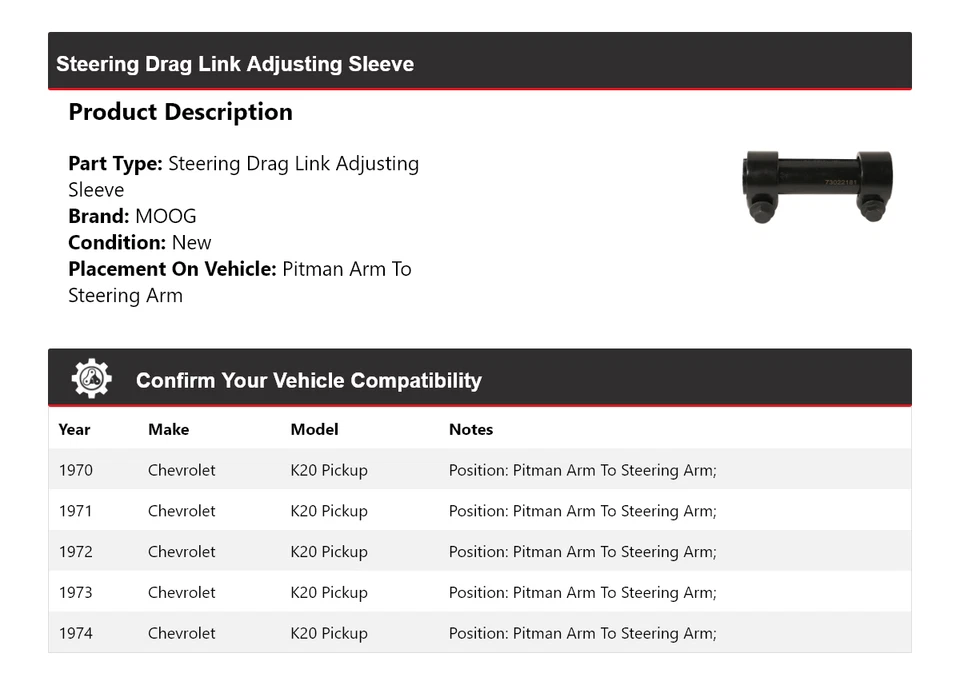Click the Model column header
Viewport: 960px width, 685px height.
pyautogui.click(x=314, y=429)
